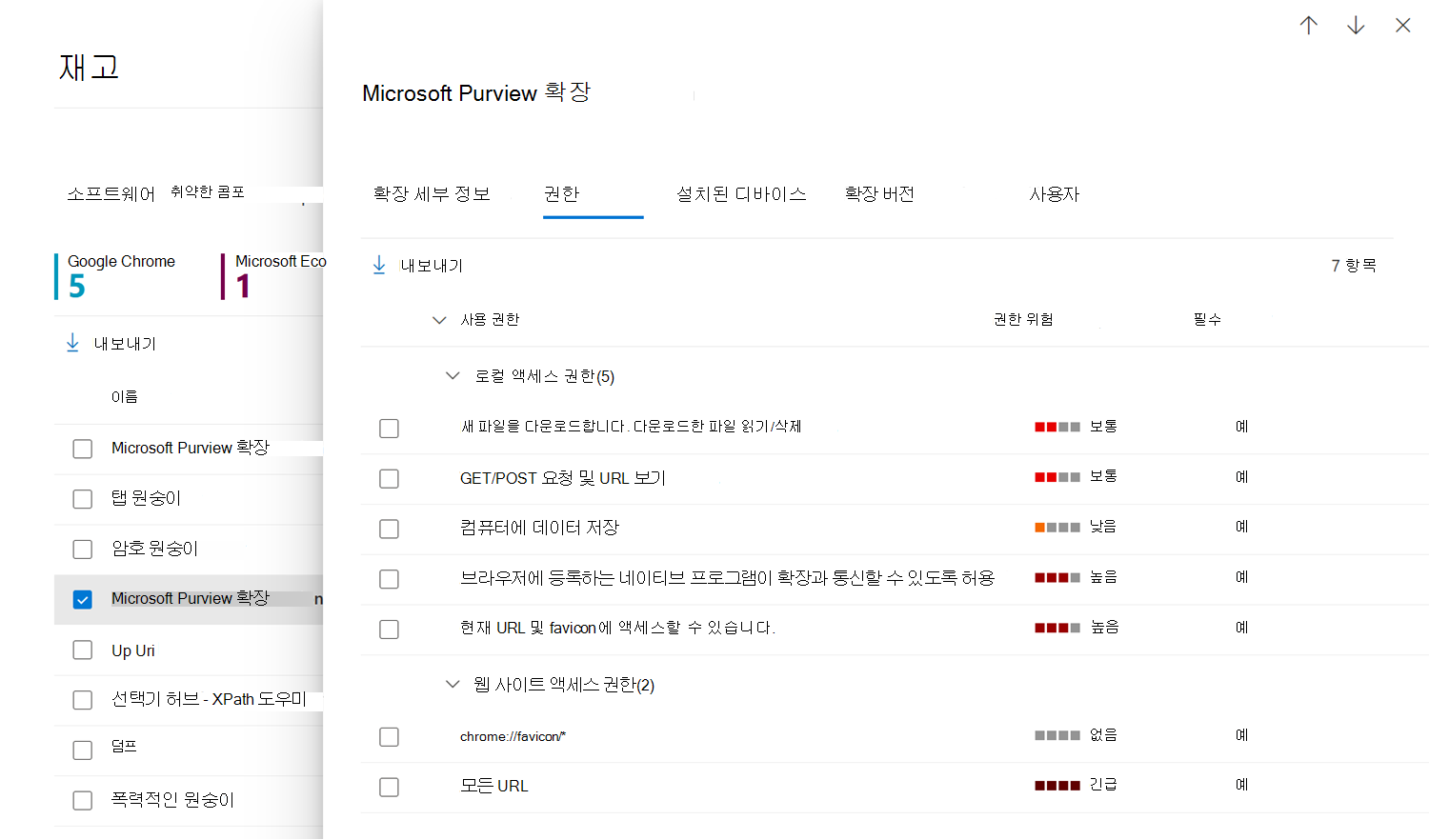Open the 탭 원숭이 extension name
Screen dimensions: 1429x840
coord(146,498)
